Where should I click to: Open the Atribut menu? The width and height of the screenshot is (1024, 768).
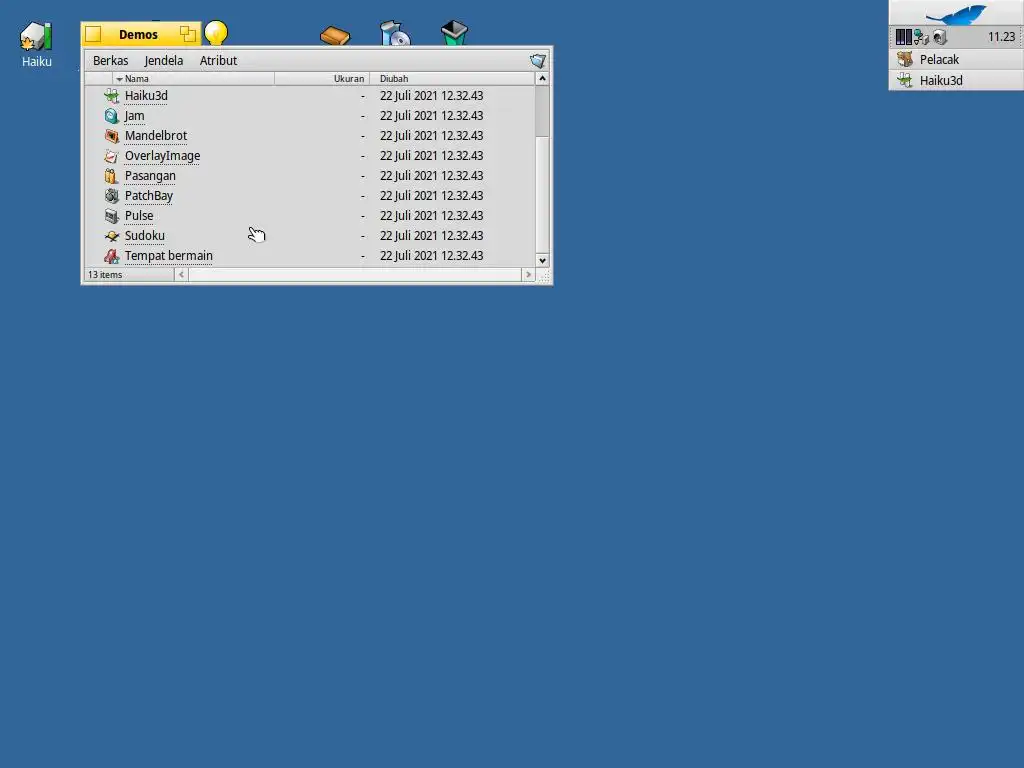click(218, 61)
